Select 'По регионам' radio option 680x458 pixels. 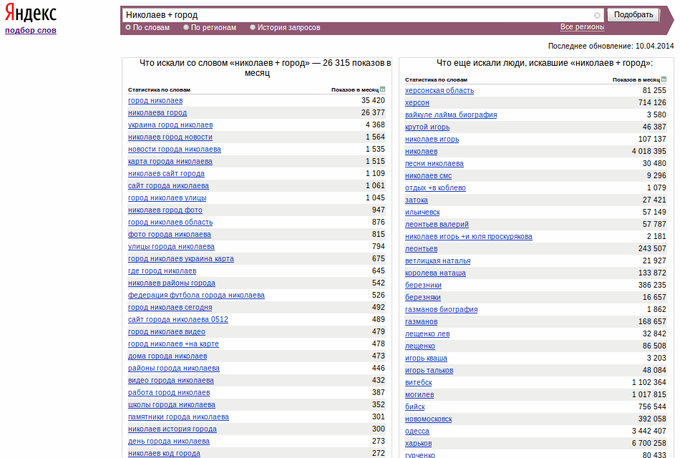(186, 27)
